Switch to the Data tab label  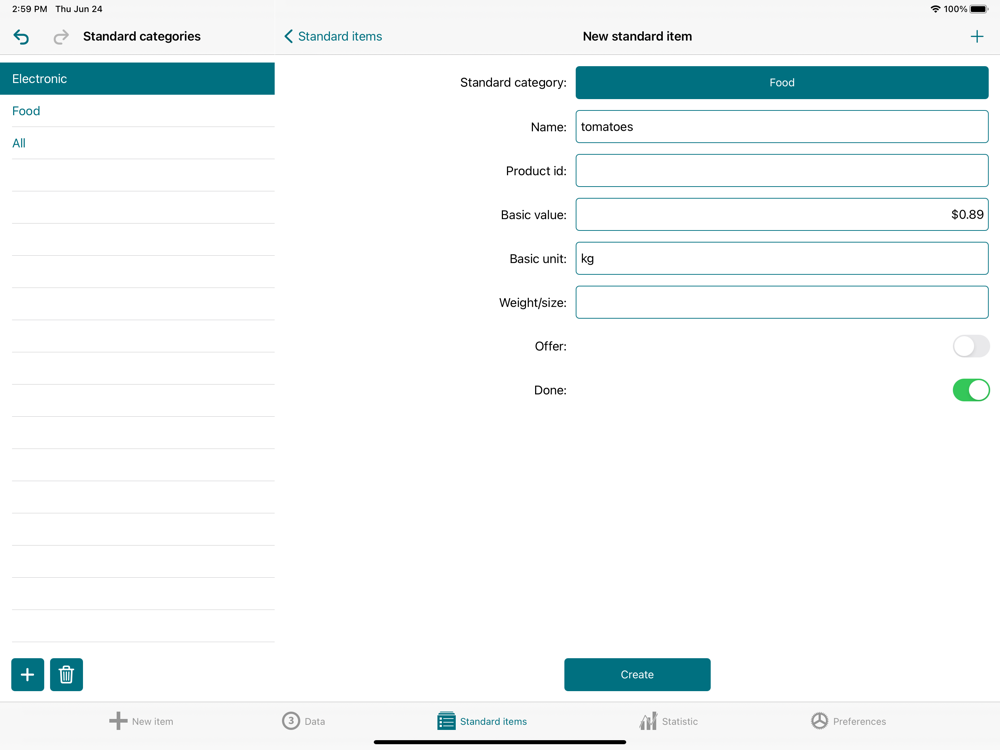coord(314,721)
